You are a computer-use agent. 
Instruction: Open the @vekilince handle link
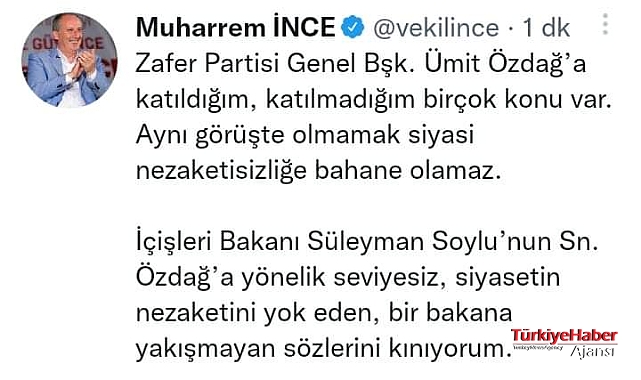(436, 28)
